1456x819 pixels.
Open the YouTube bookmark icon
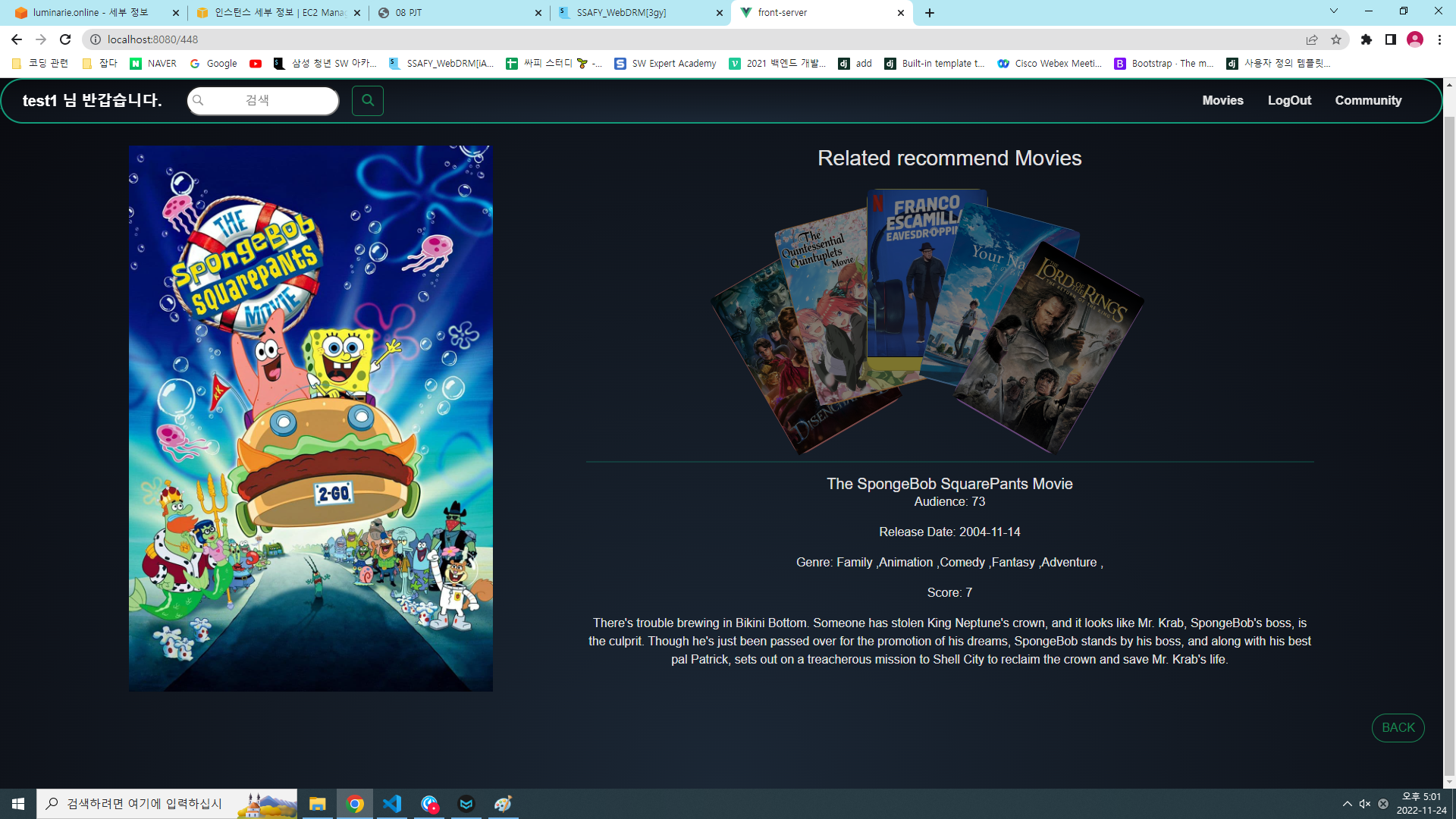tap(256, 64)
